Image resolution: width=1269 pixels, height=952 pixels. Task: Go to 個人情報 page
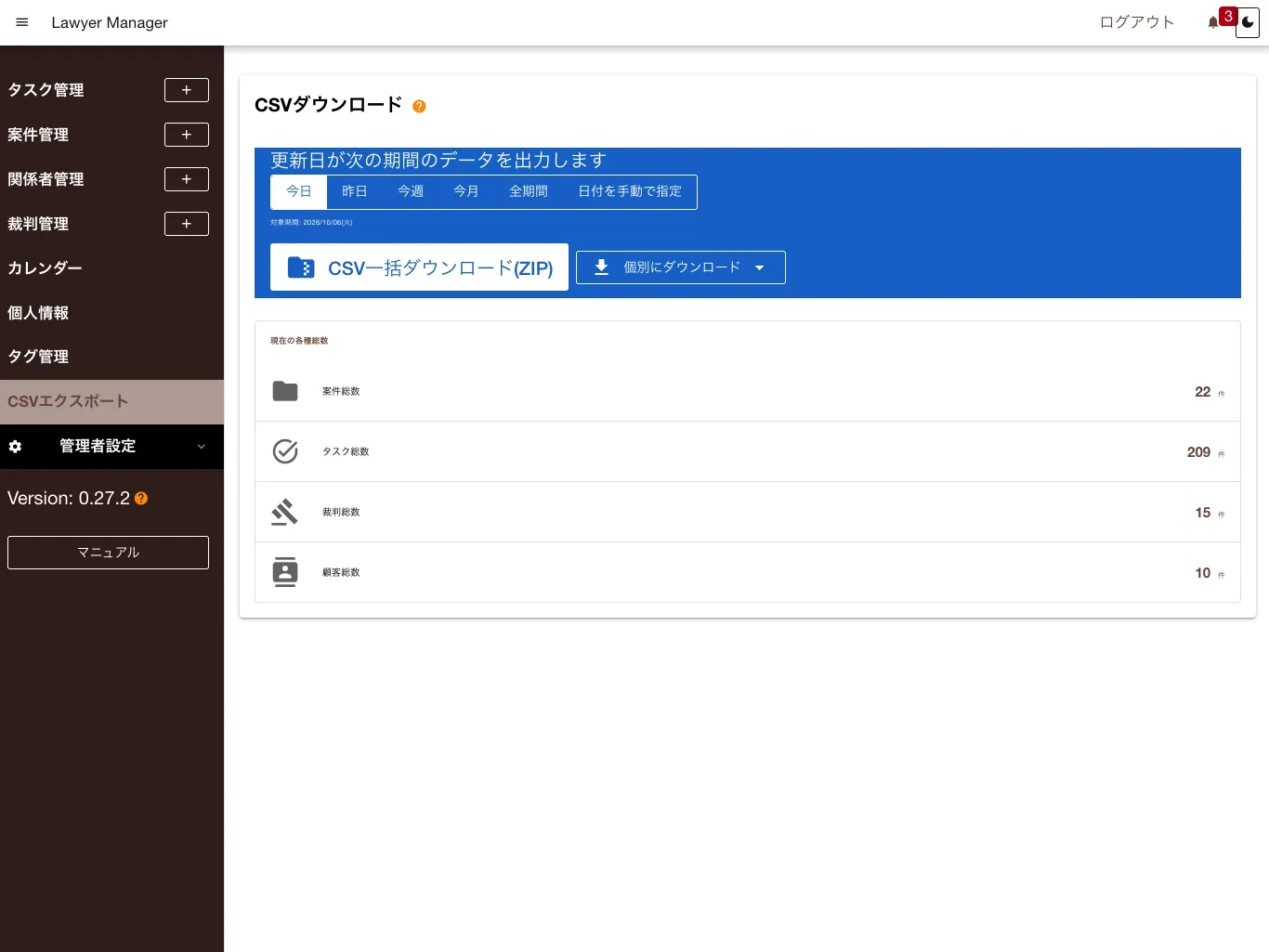111,313
